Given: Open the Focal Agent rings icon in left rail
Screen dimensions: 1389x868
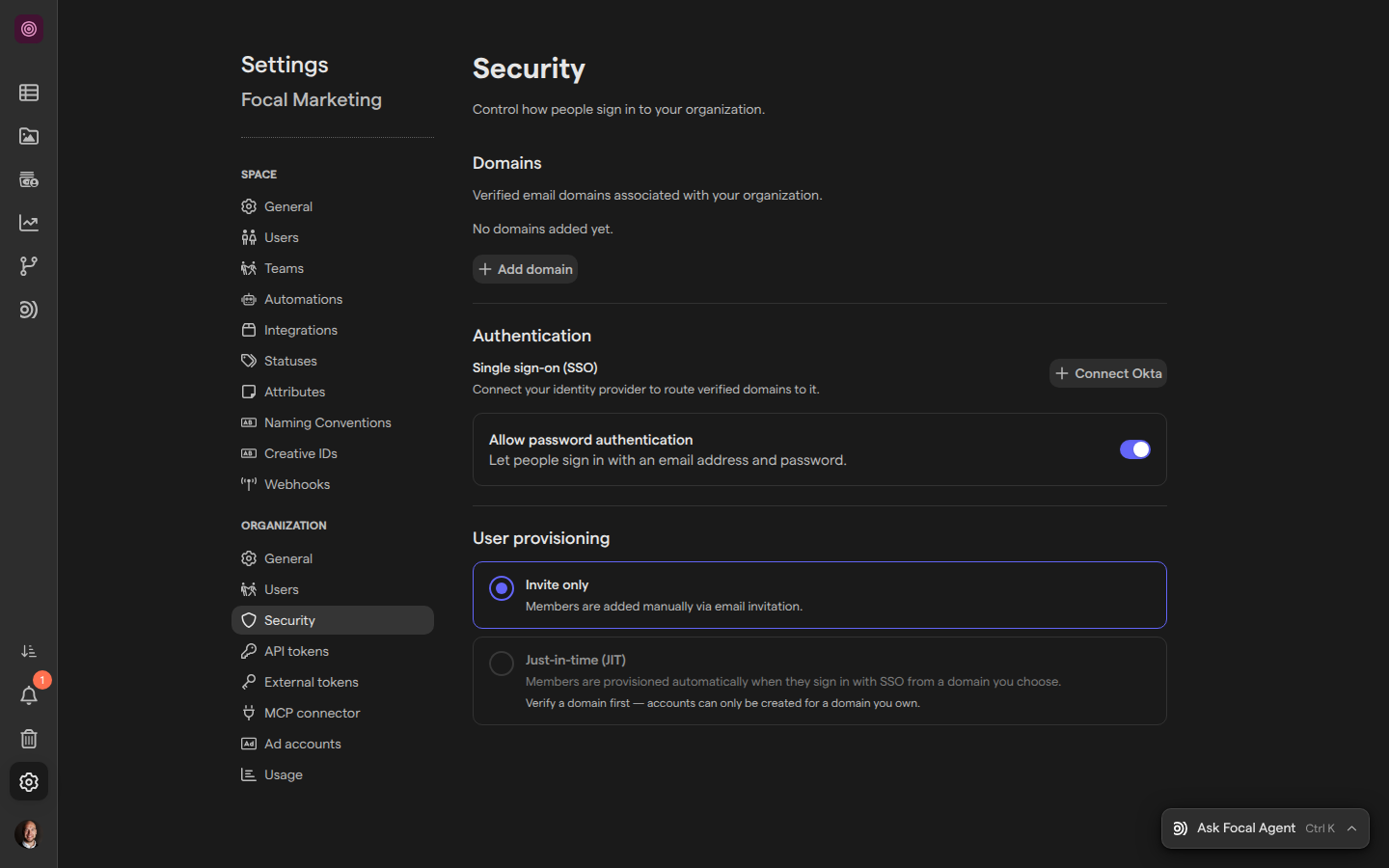Looking at the screenshot, I should point(29,310).
